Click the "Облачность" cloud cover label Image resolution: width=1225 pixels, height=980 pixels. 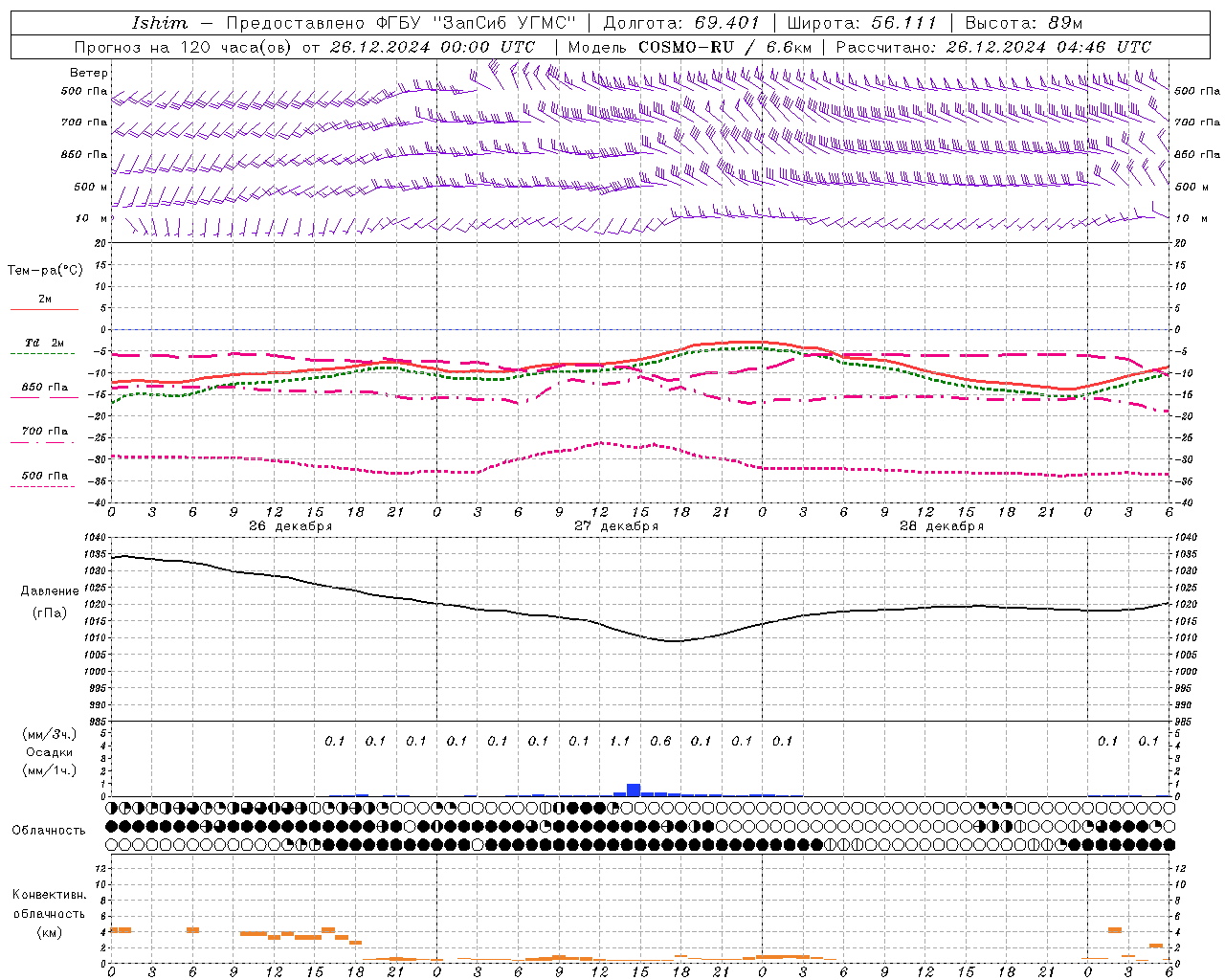click(49, 831)
